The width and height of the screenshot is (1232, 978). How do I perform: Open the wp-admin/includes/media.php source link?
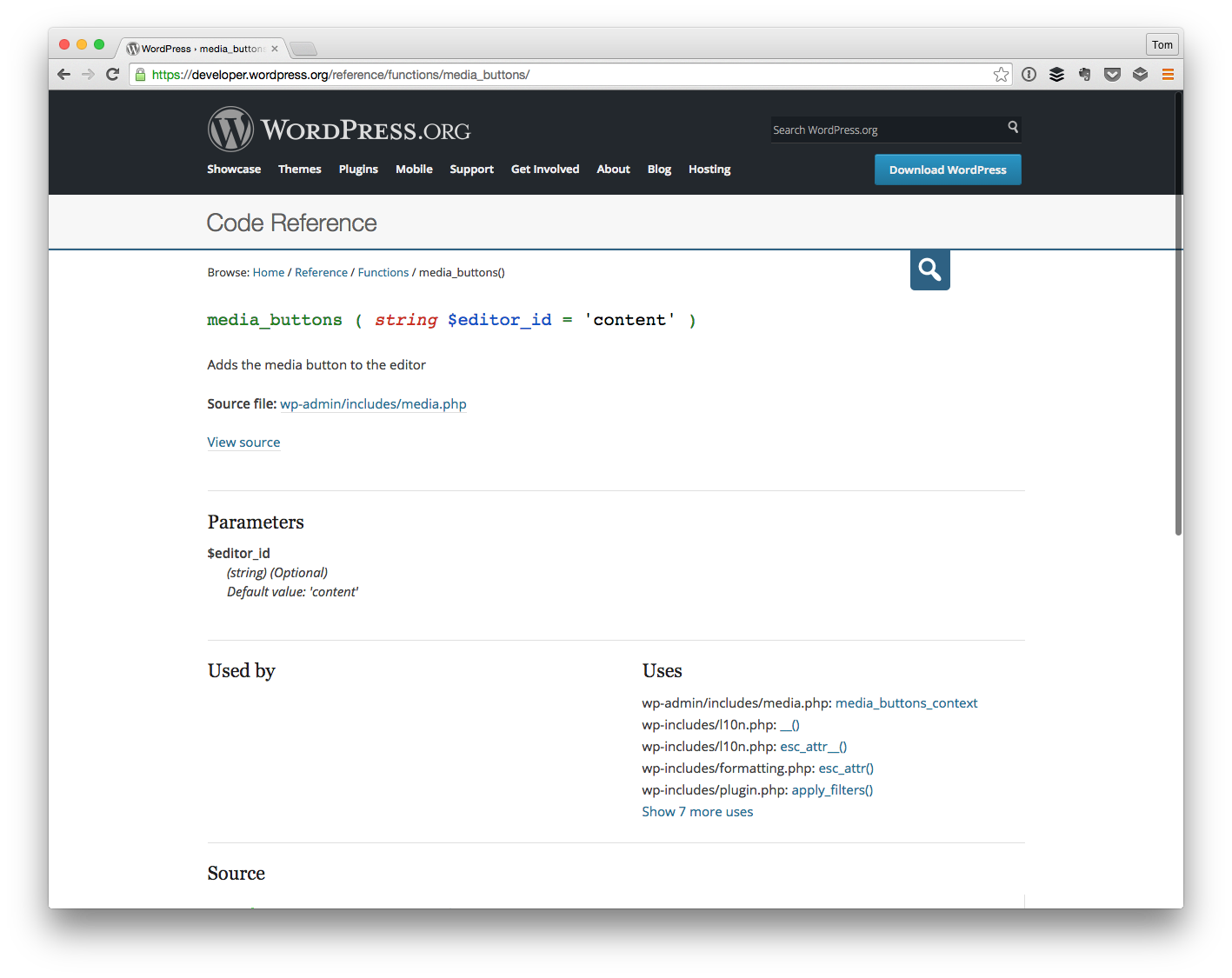[373, 404]
